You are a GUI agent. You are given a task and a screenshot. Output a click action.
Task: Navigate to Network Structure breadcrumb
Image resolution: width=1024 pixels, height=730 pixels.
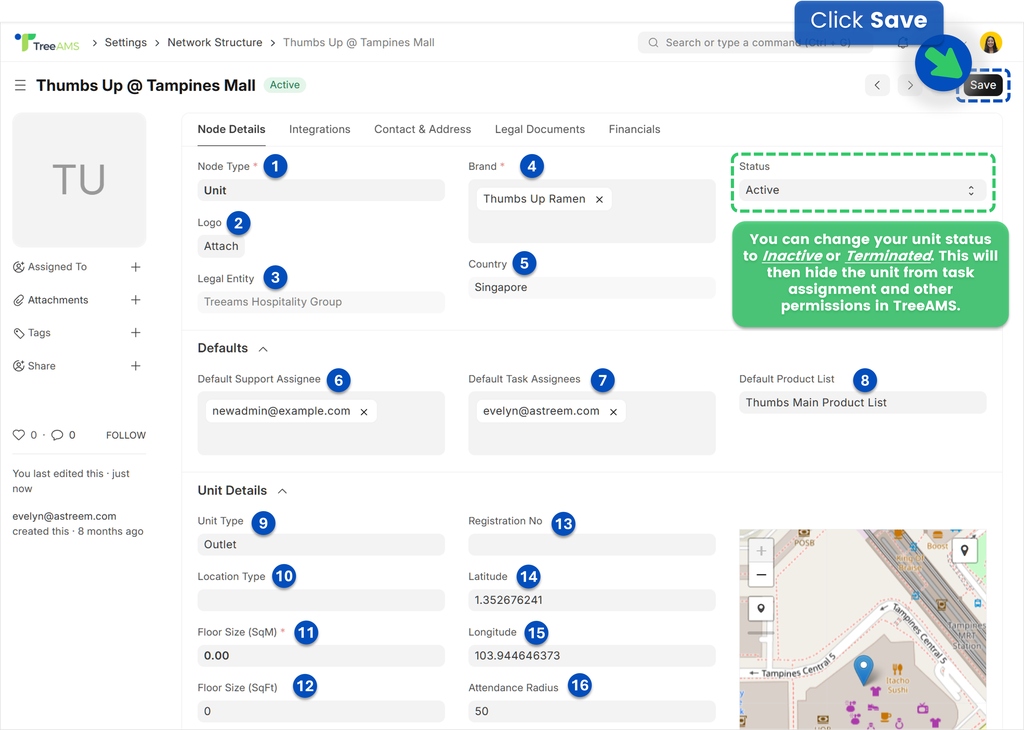click(x=215, y=42)
